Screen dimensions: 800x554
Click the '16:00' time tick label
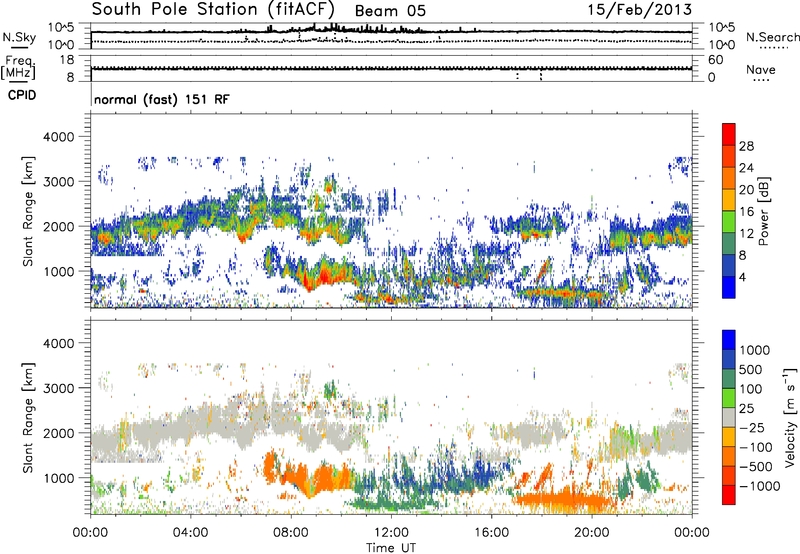pyautogui.click(x=491, y=533)
